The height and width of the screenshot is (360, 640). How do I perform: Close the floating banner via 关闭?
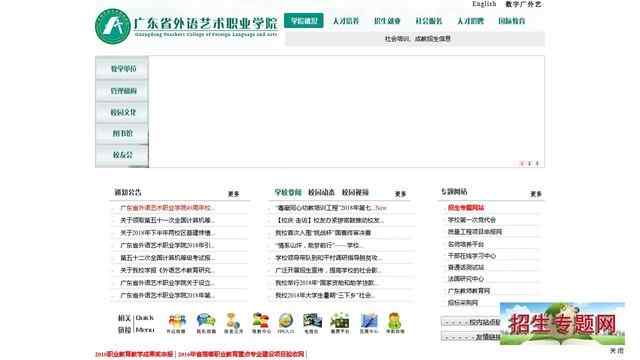coord(617,351)
